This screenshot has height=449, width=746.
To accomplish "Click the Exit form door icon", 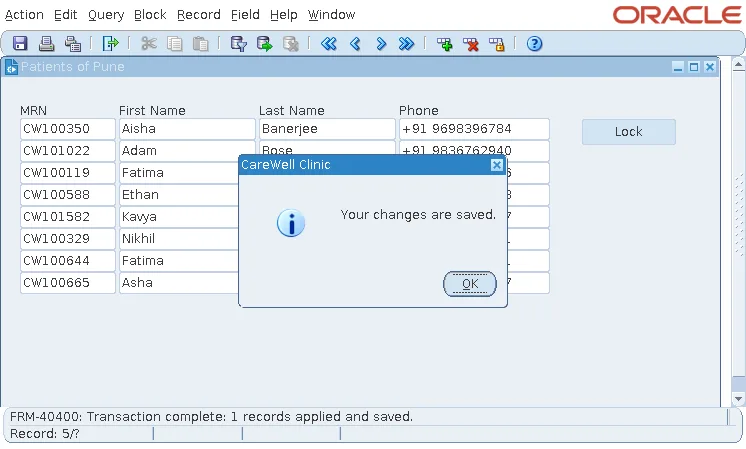I will coord(110,44).
